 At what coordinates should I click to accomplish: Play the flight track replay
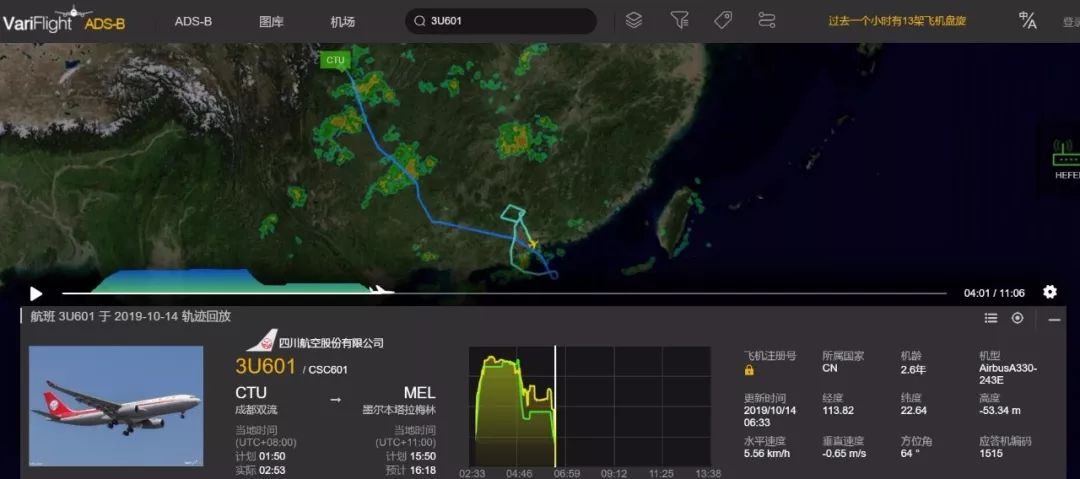click(36, 293)
